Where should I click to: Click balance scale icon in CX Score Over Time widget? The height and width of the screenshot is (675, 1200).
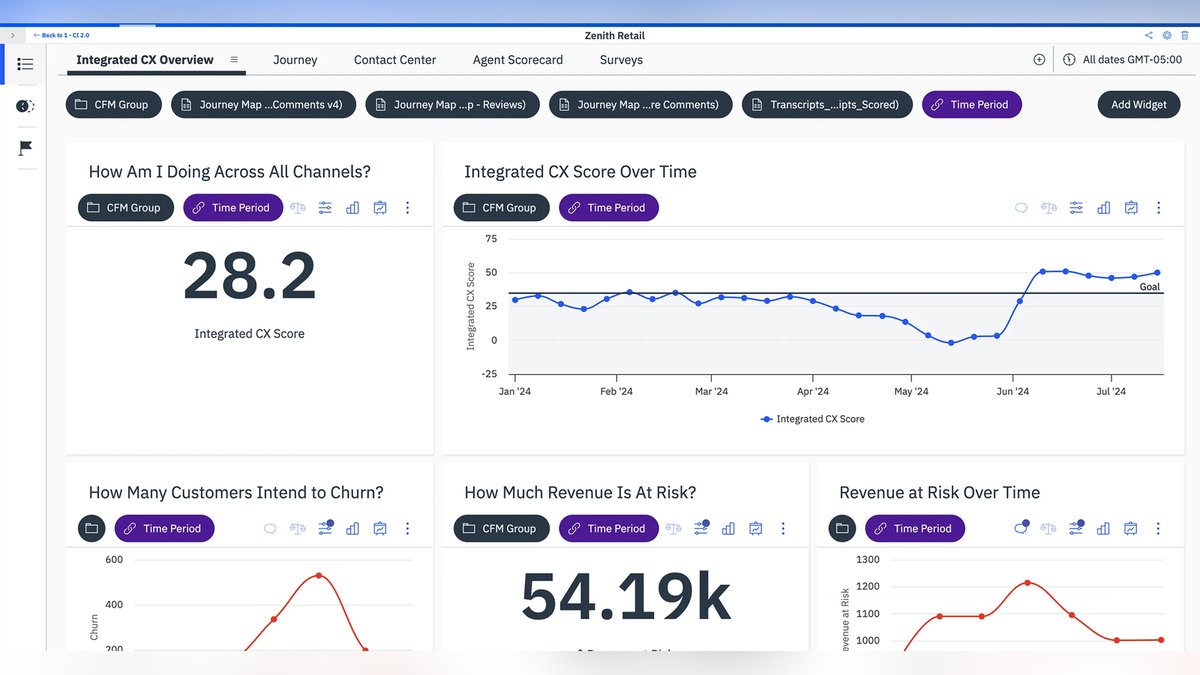point(1048,208)
